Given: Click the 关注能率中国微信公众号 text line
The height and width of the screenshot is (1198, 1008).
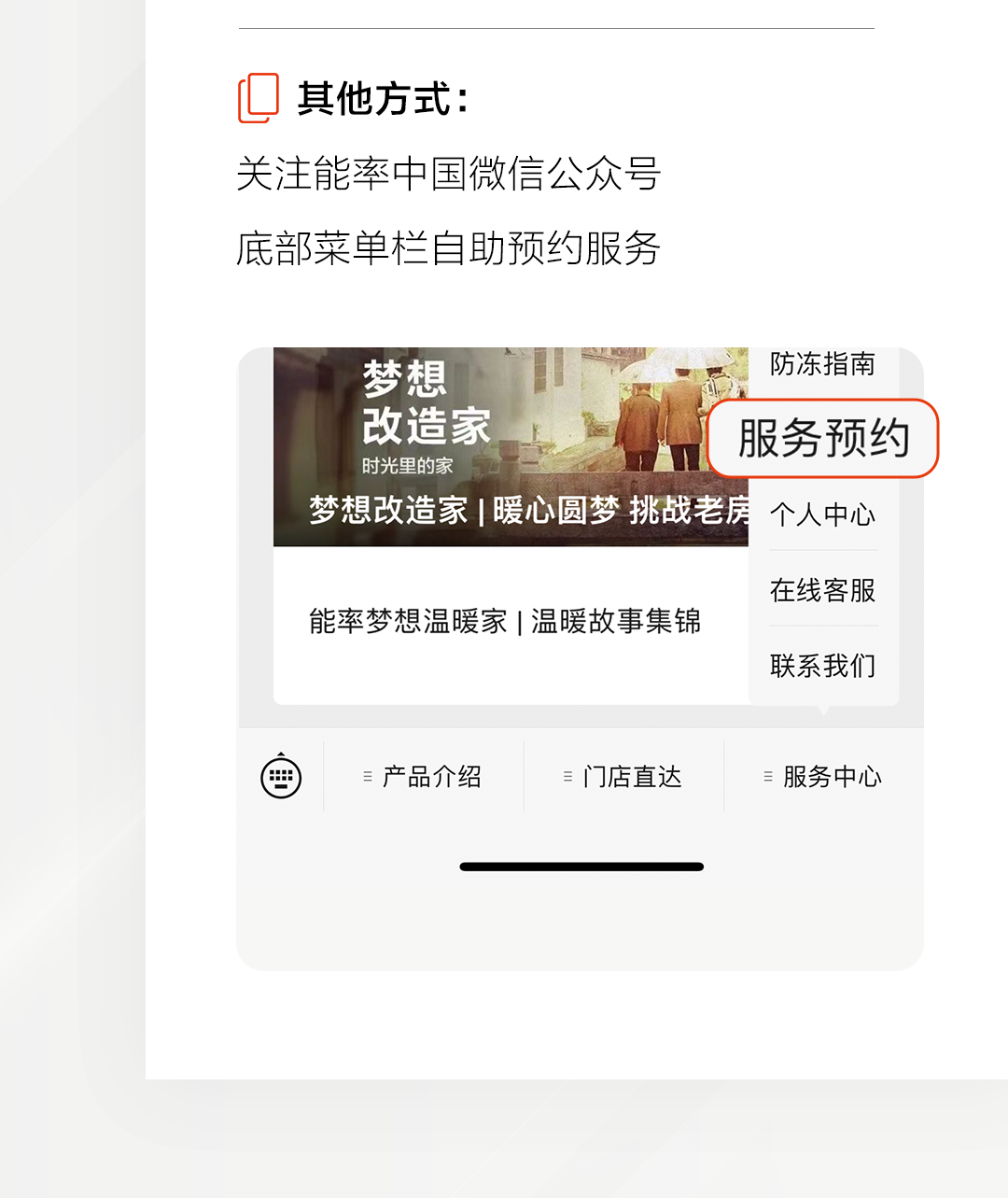Looking at the screenshot, I should (x=449, y=175).
